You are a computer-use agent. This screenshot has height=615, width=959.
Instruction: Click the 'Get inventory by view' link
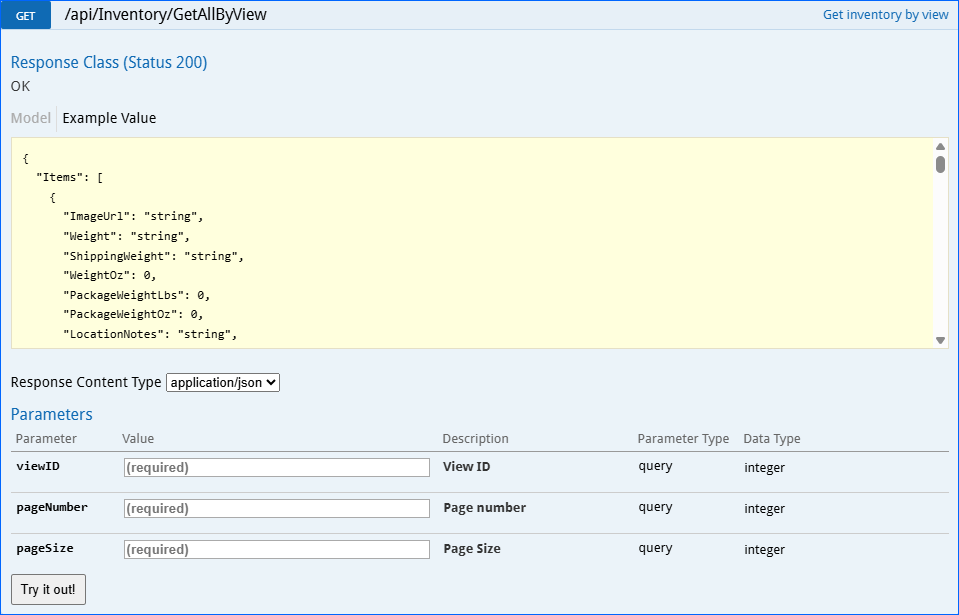885,15
